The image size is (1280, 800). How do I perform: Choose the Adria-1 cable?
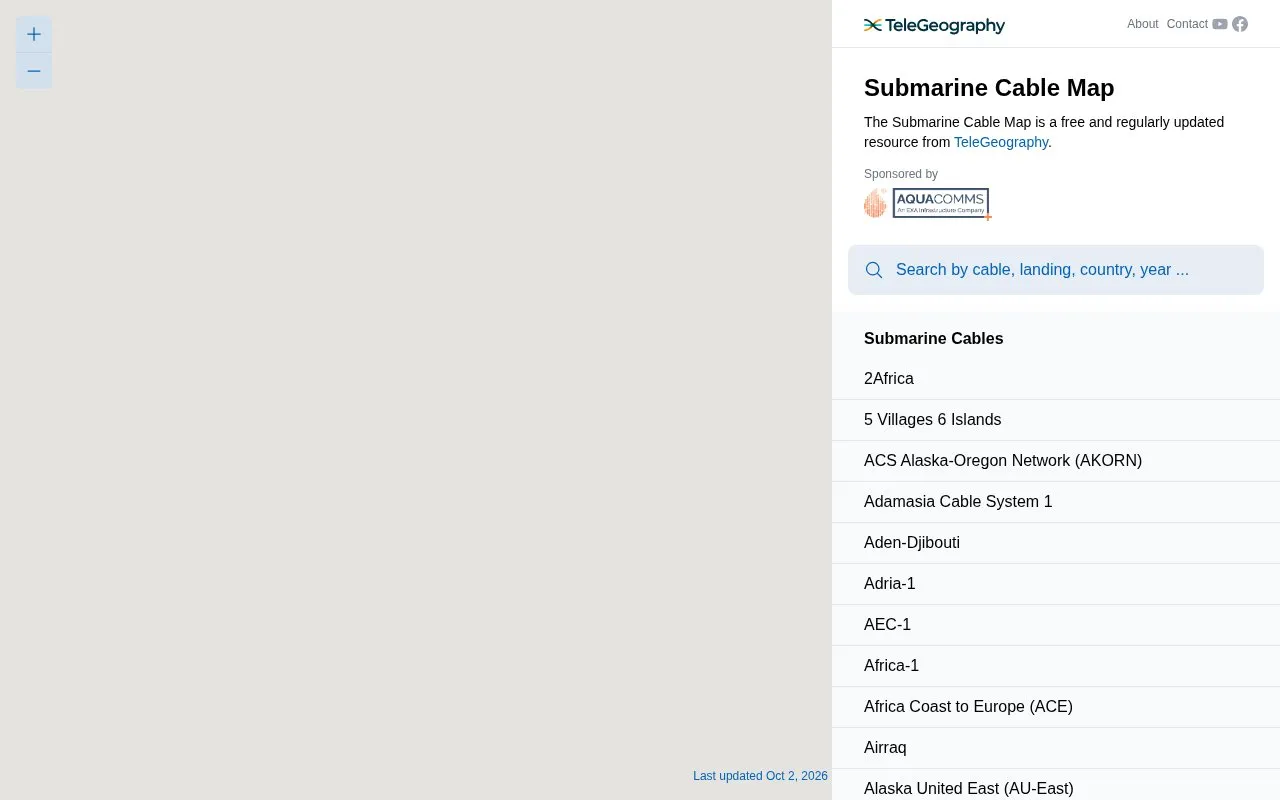tap(1056, 584)
